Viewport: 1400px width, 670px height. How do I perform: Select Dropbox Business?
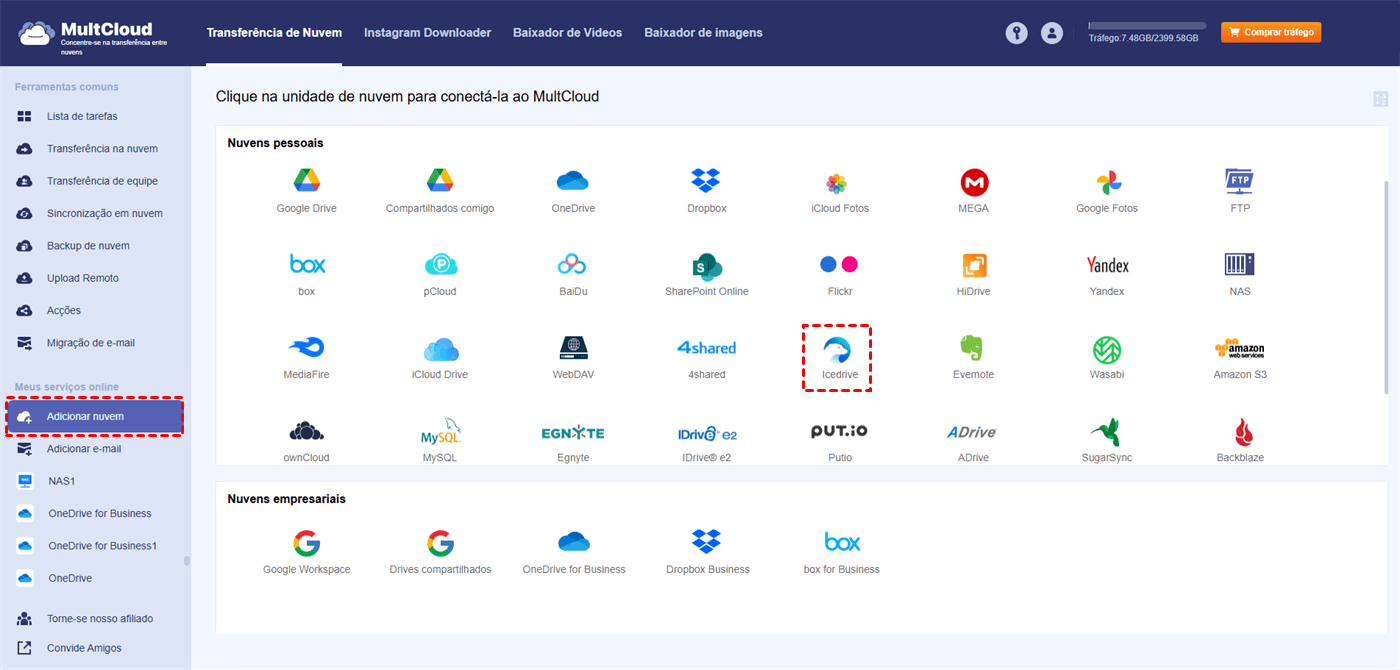pyautogui.click(x=706, y=541)
